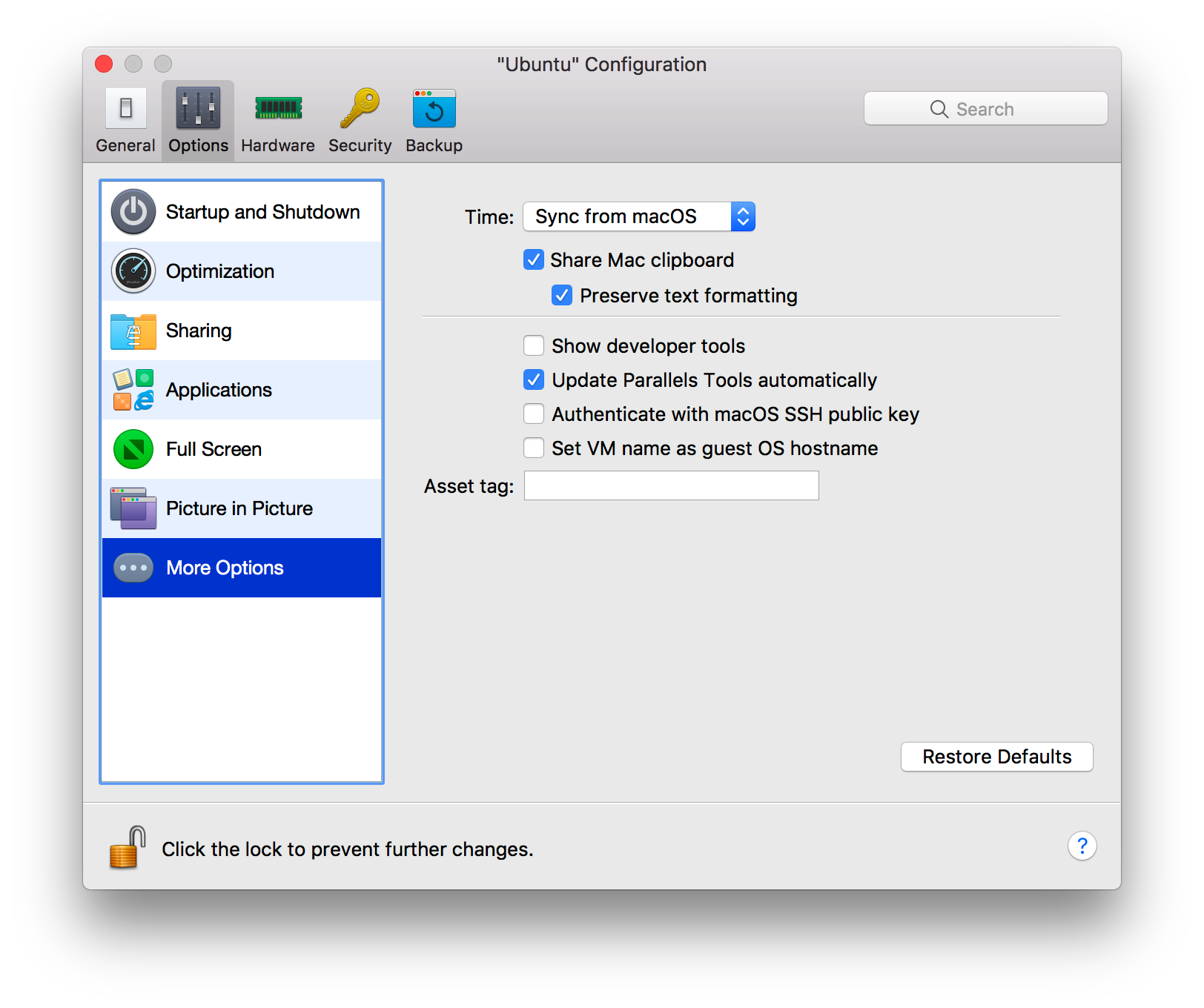
Task: Select Full Screen in the sidebar
Action: click(x=242, y=449)
